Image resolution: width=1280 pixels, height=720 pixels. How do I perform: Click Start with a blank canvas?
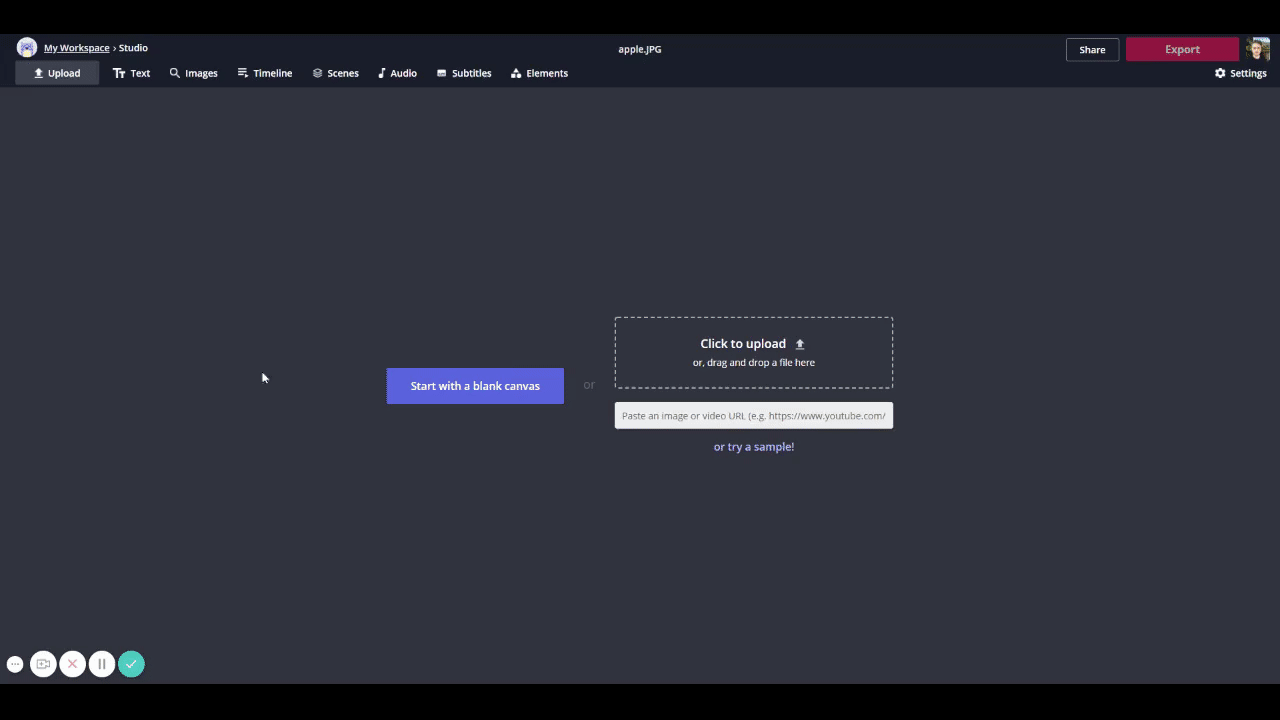(x=475, y=386)
